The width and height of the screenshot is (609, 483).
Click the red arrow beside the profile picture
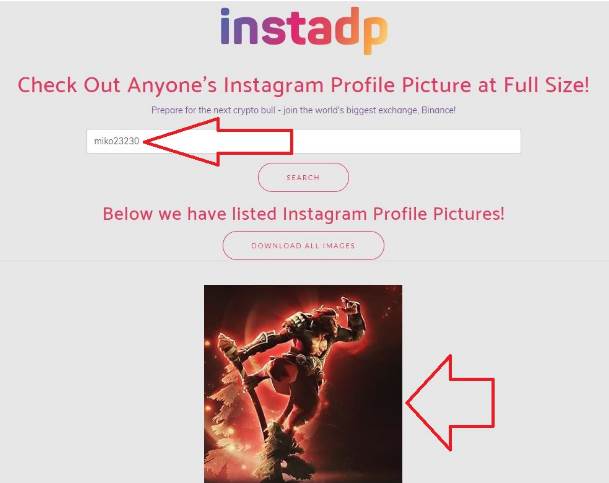(451, 403)
